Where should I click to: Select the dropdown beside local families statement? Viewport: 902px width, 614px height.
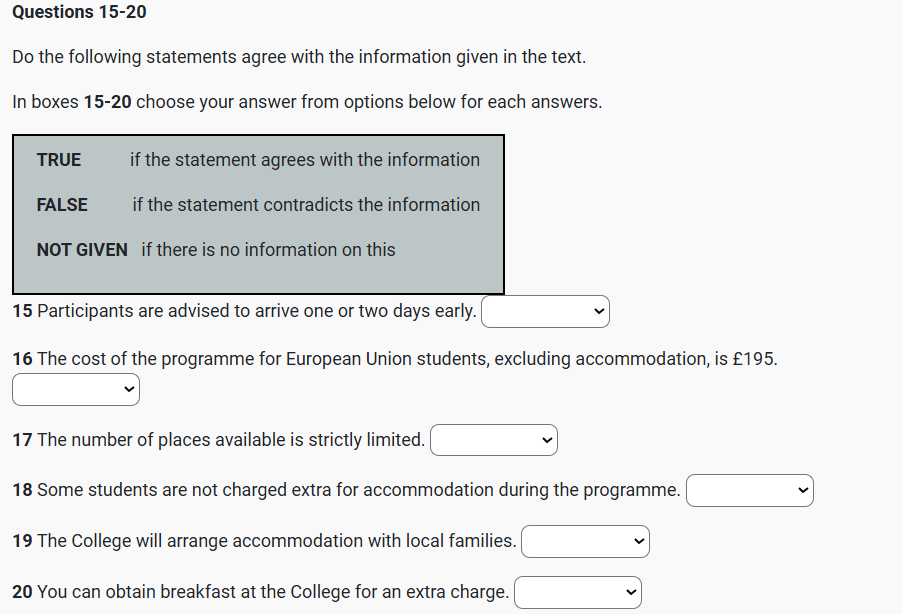pyautogui.click(x=585, y=542)
